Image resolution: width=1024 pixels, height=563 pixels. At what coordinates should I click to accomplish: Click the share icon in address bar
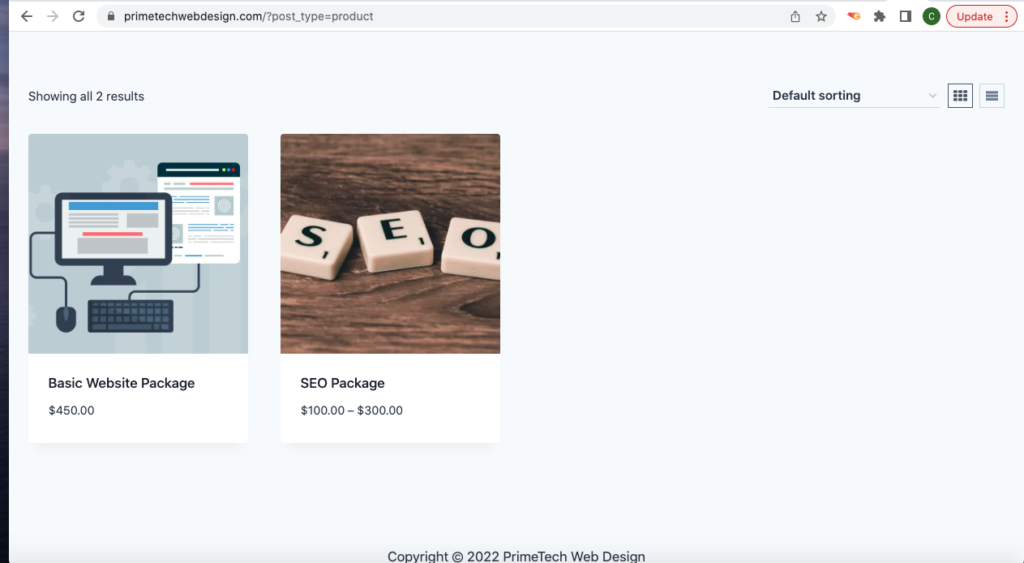pyautogui.click(x=795, y=16)
